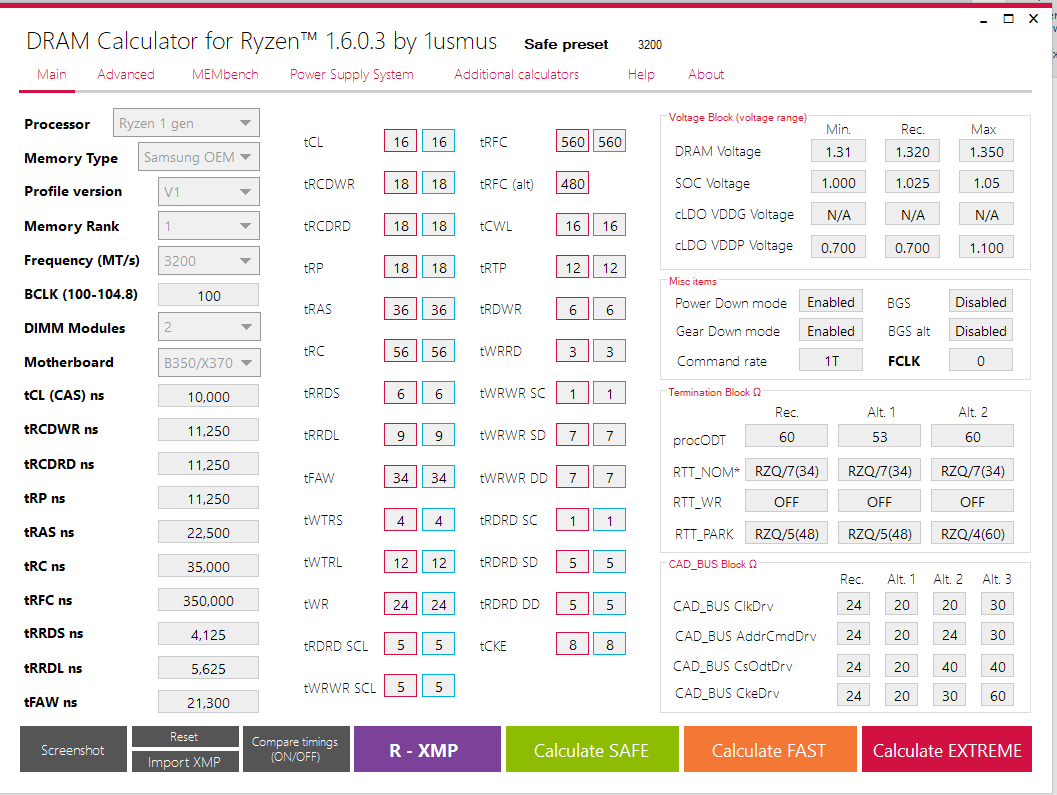Expand the Motherboard dropdown
Screen dimensions: 1057x795
pos(209,362)
